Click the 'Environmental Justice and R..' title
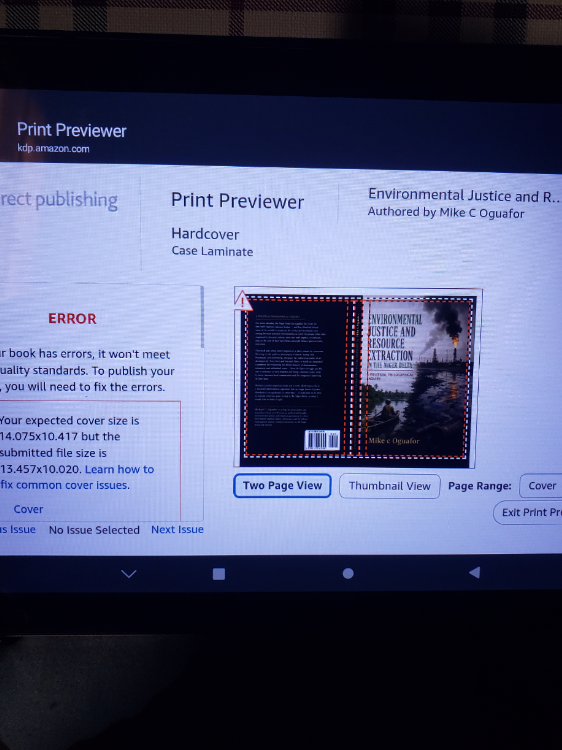The image size is (562, 750). pos(464,195)
